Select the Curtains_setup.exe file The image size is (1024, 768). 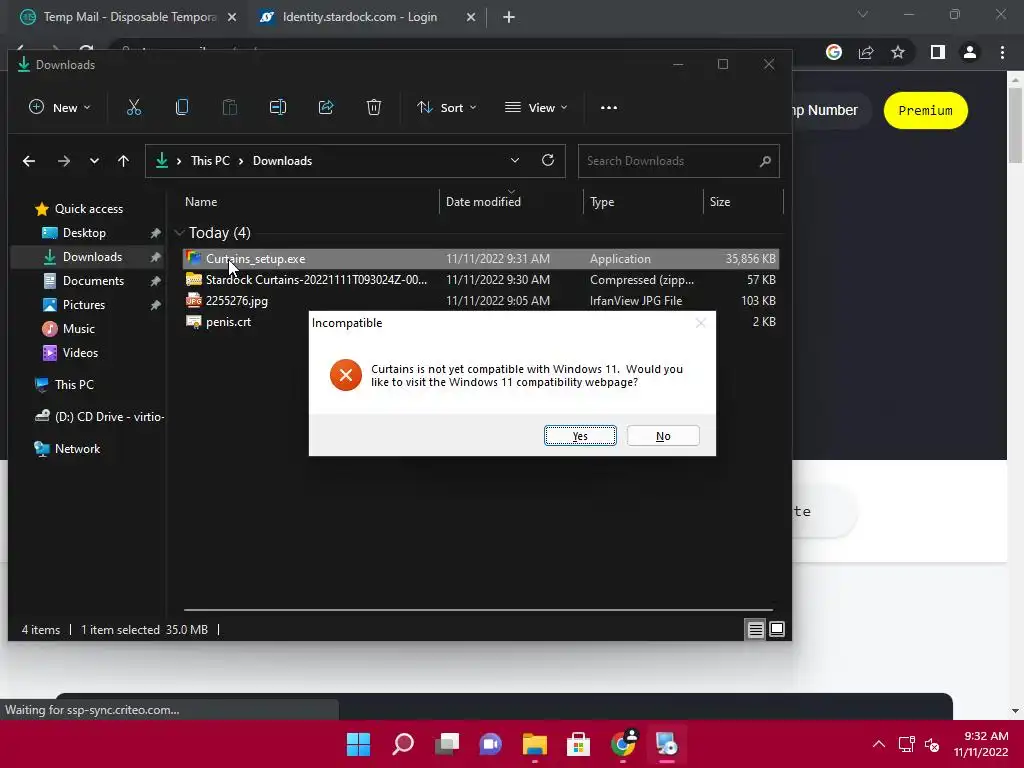(x=481, y=259)
